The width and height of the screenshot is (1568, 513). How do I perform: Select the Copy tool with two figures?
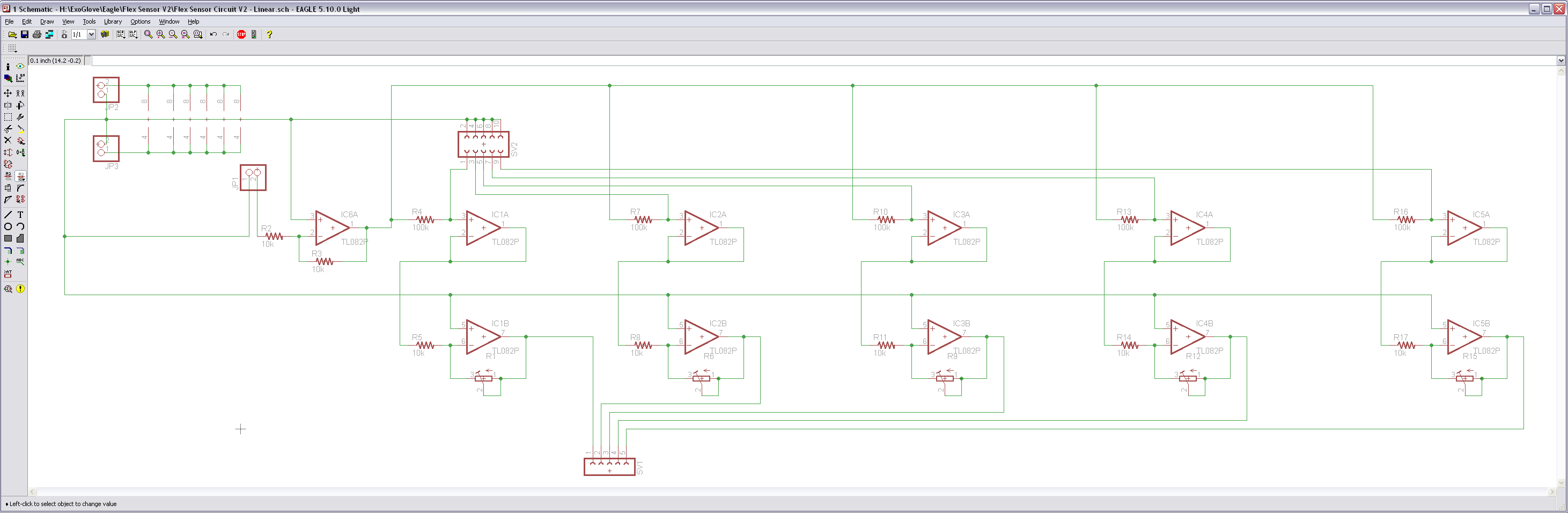(x=20, y=93)
